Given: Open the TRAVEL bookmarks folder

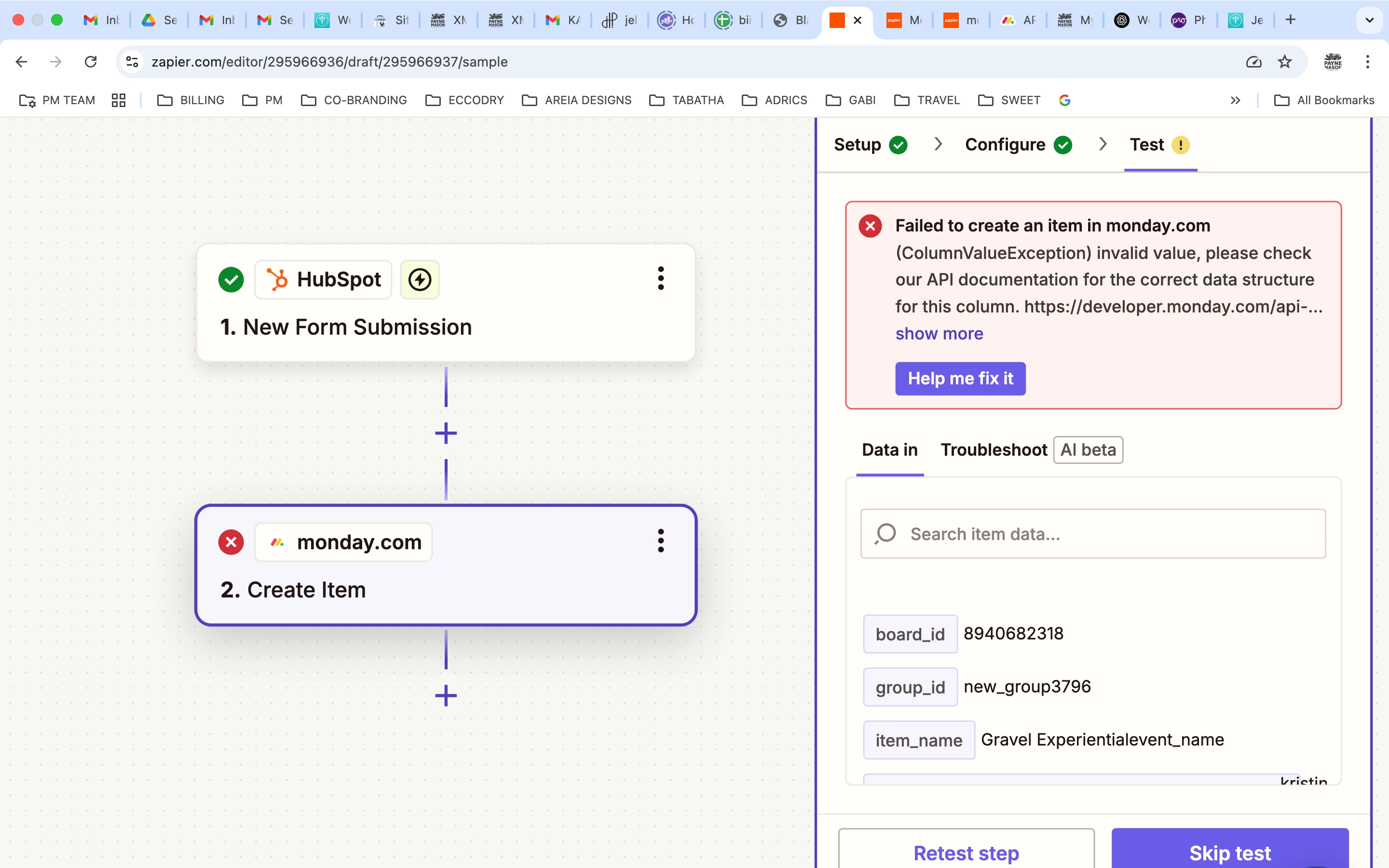Looking at the screenshot, I should (x=927, y=100).
